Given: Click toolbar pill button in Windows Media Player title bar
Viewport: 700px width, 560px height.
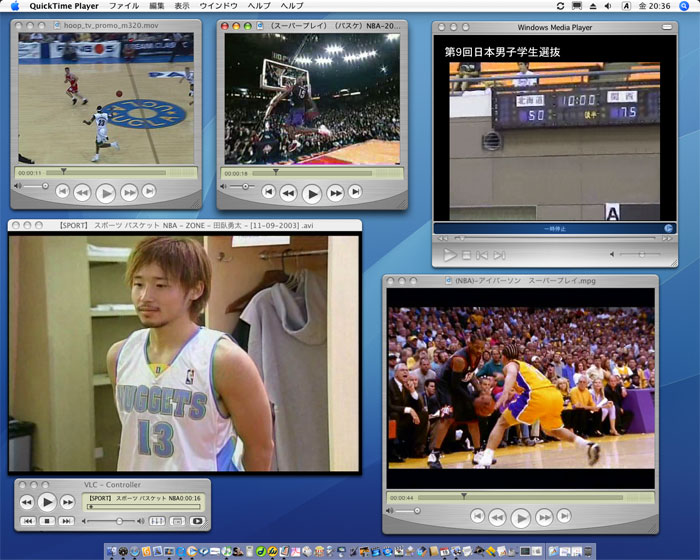Looking at the screenshot, I should (x=667, y=27).
